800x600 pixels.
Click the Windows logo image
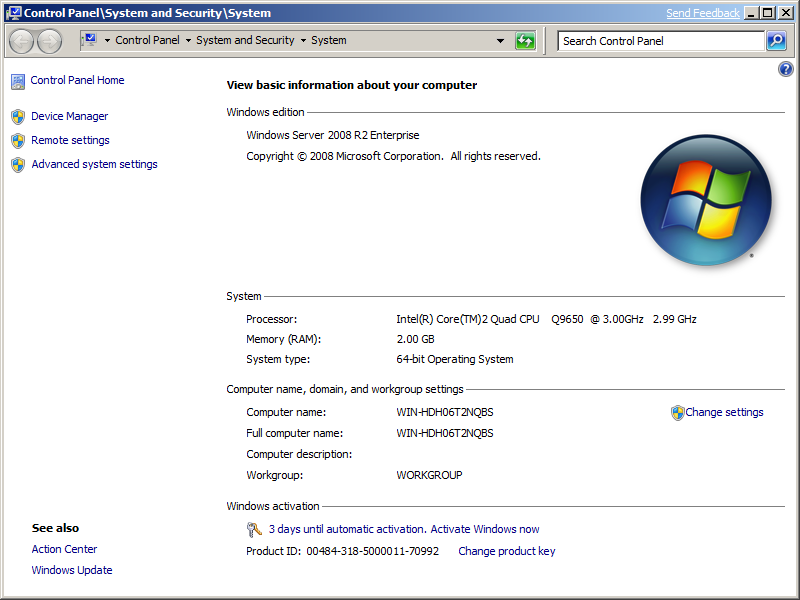(x=706, y=200)
